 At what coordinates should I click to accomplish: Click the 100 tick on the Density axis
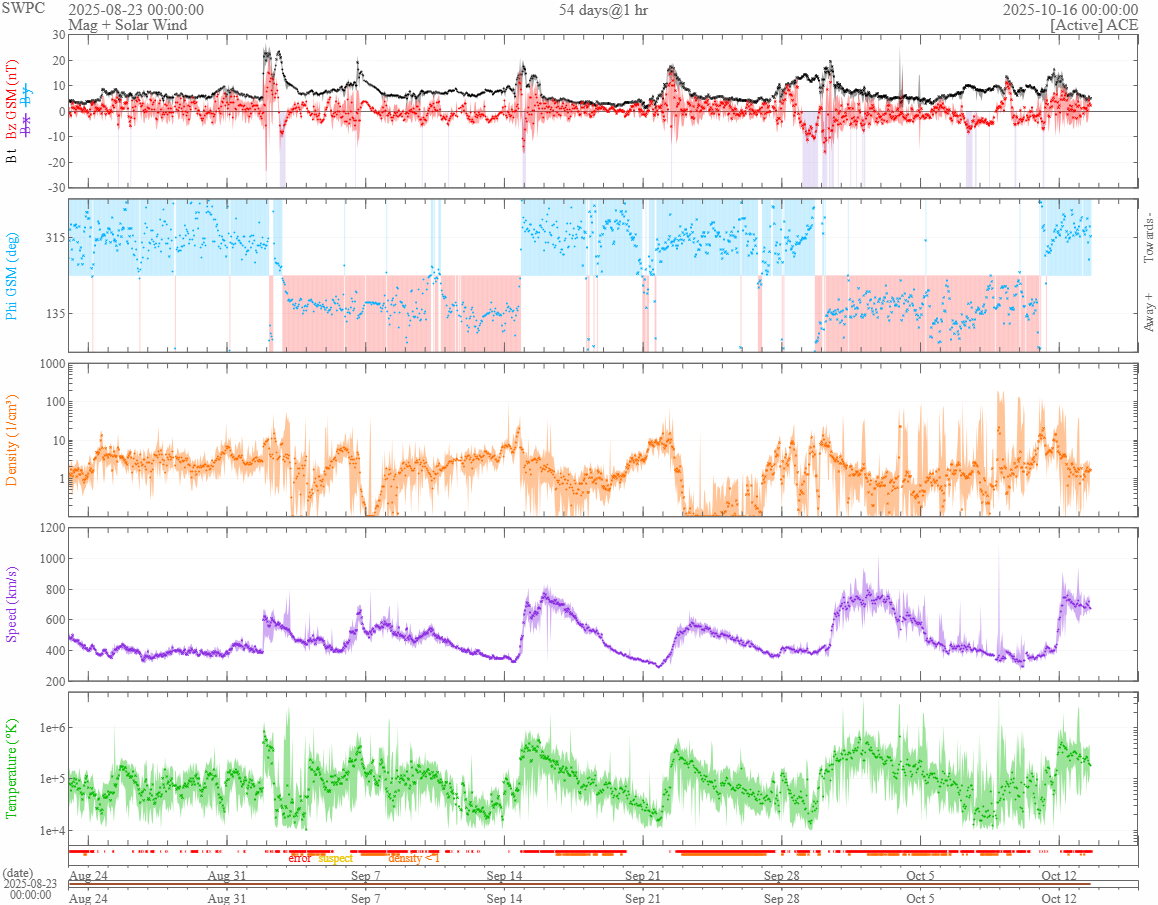pos(55,402)
